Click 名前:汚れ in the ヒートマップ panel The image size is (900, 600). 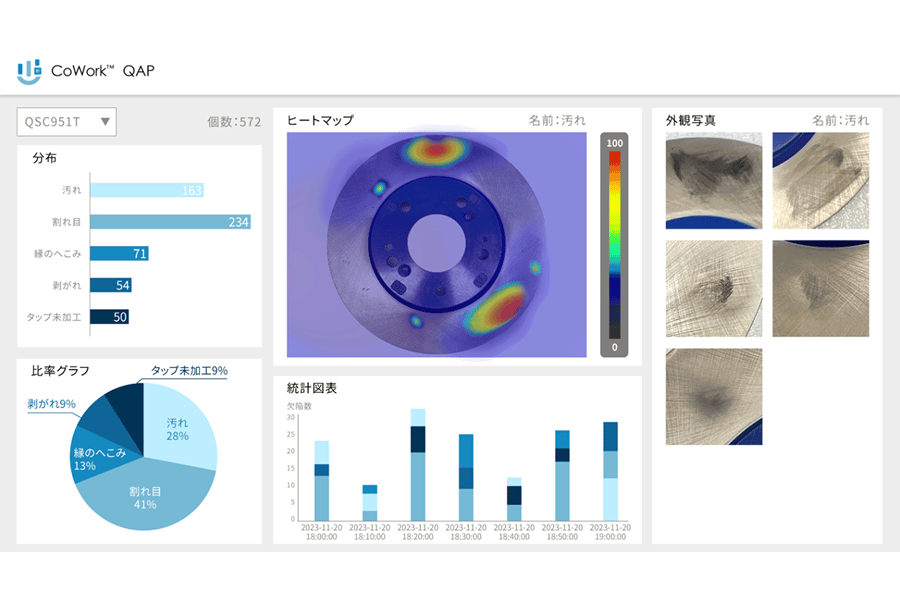point(557,120)
